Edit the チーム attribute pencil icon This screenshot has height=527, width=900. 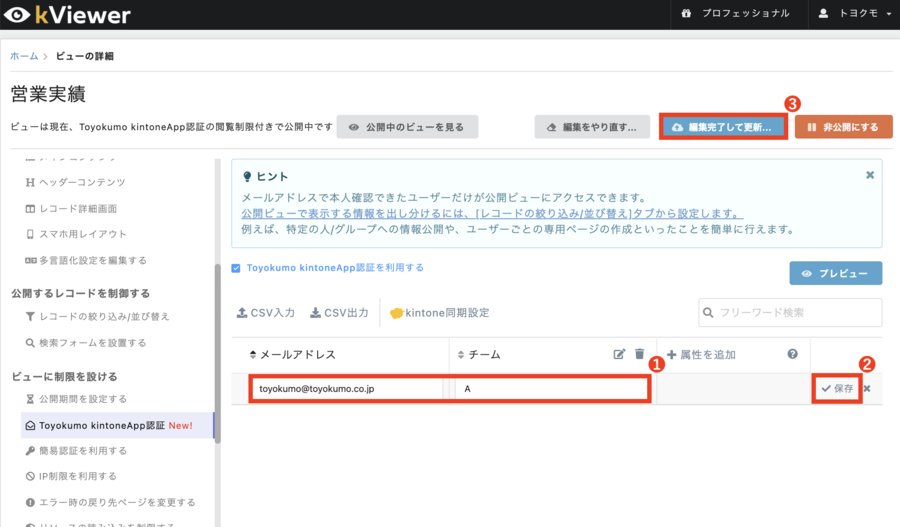pyautogui.click(x=619, y=354)
